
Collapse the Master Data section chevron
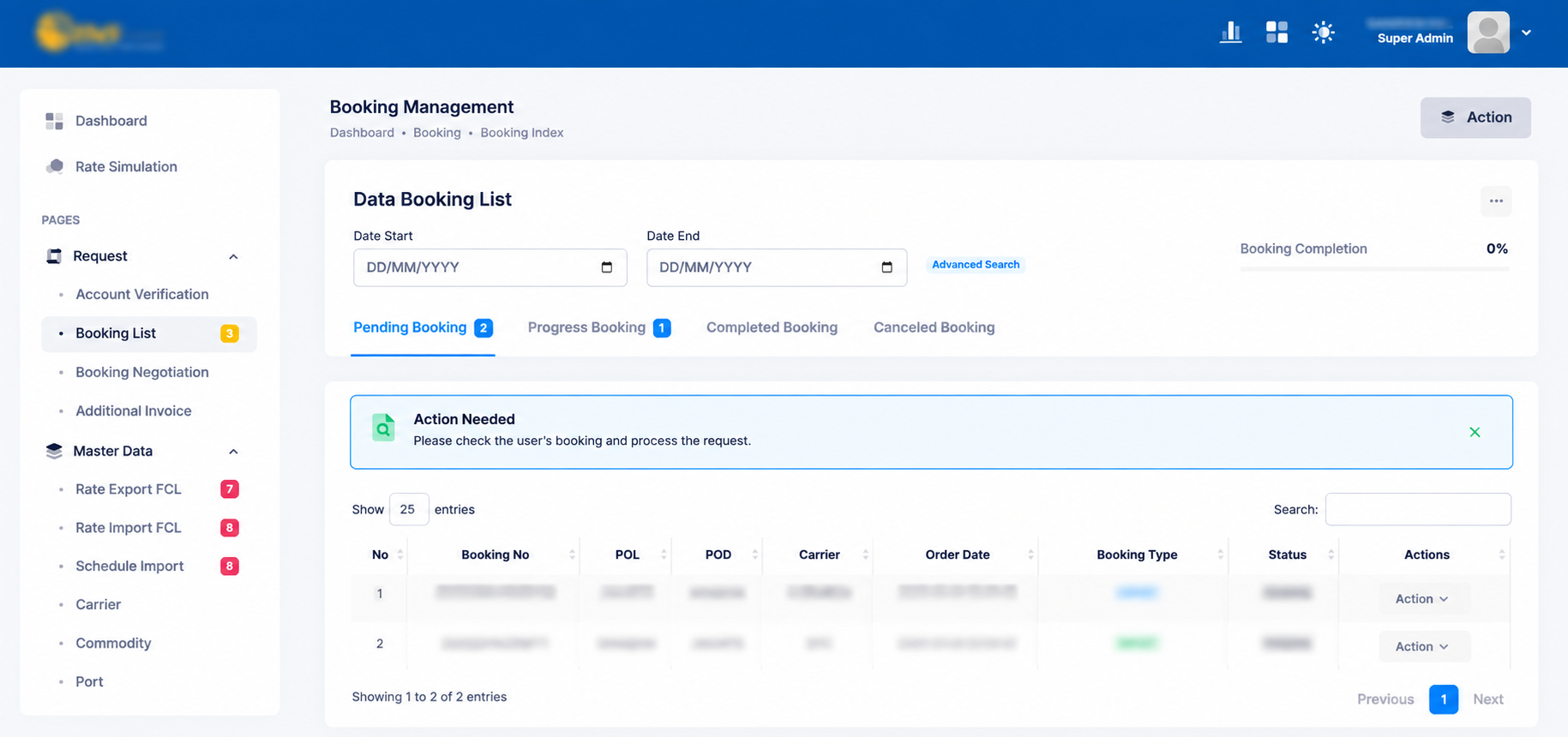click(233, 451)
